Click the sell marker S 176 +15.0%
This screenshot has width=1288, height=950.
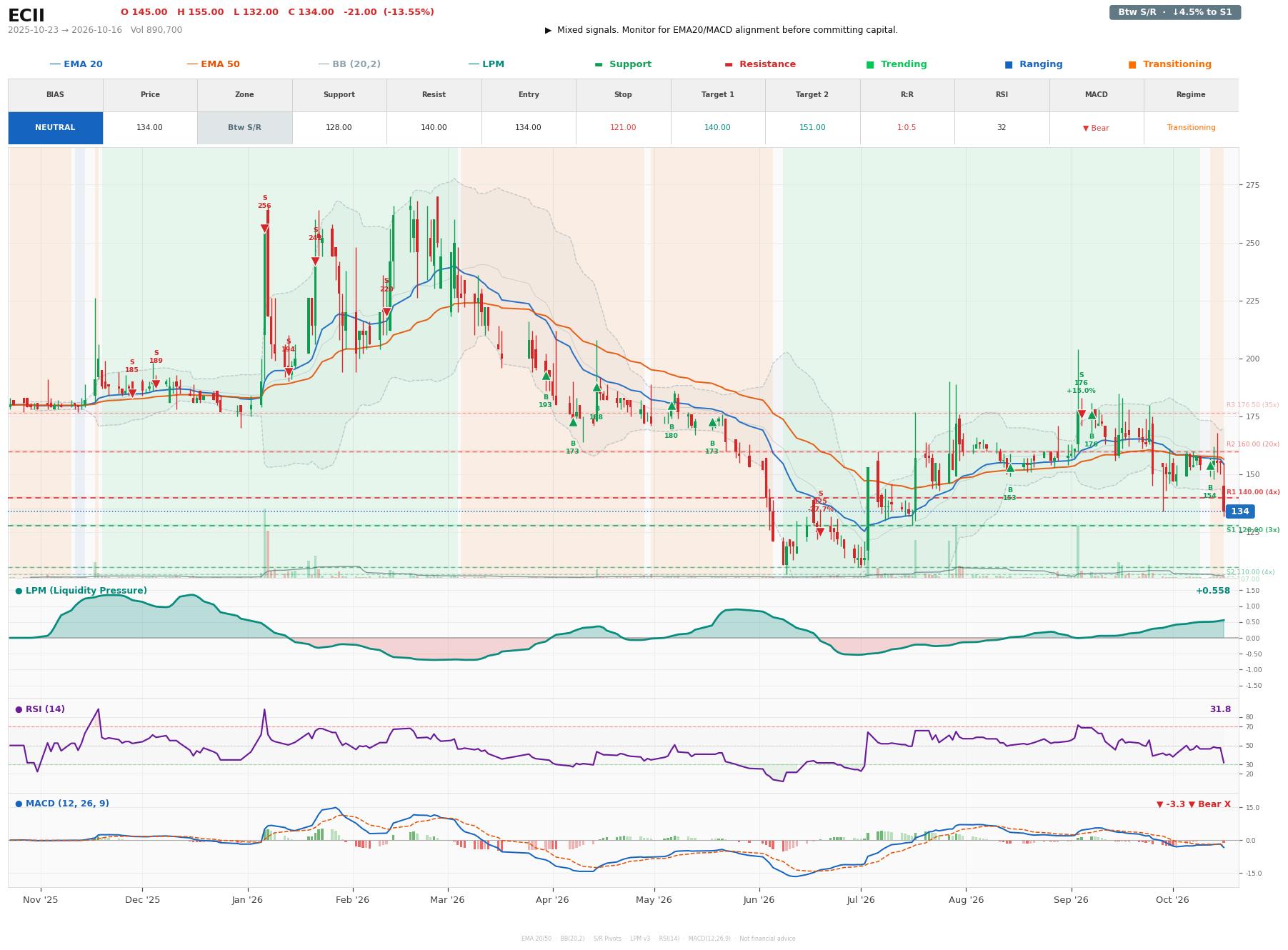tap(1081, 414)
